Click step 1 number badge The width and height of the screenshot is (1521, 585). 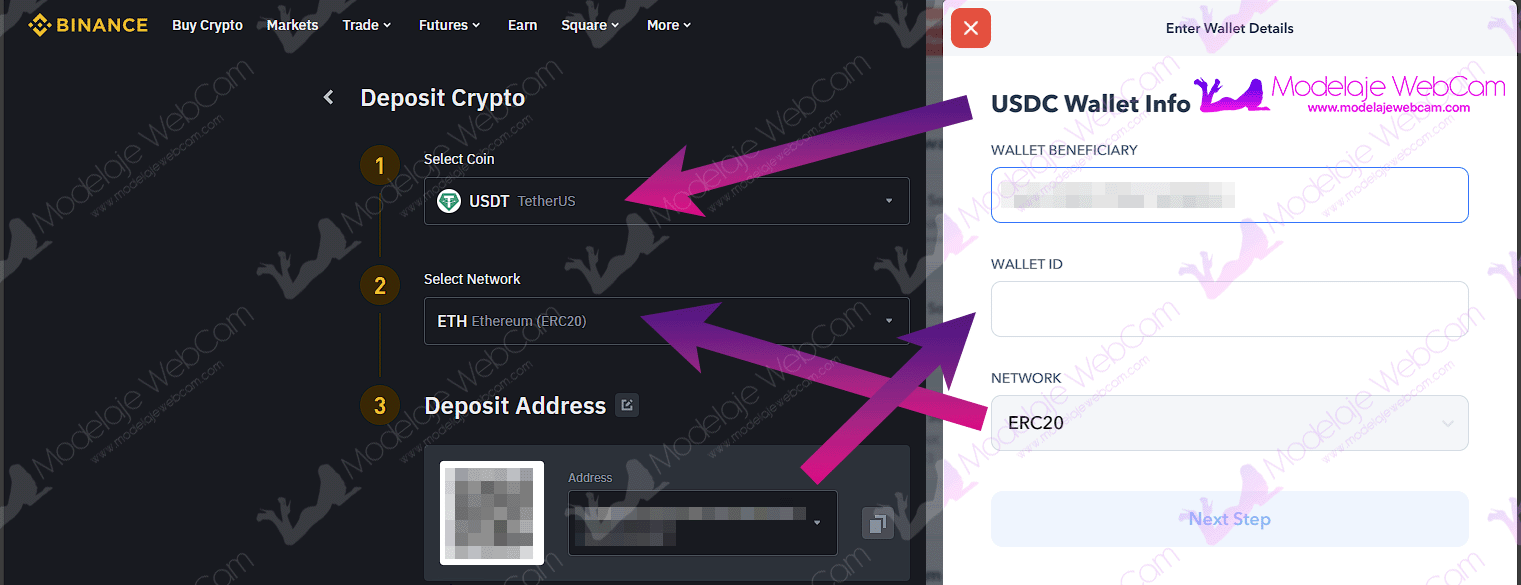379,166
